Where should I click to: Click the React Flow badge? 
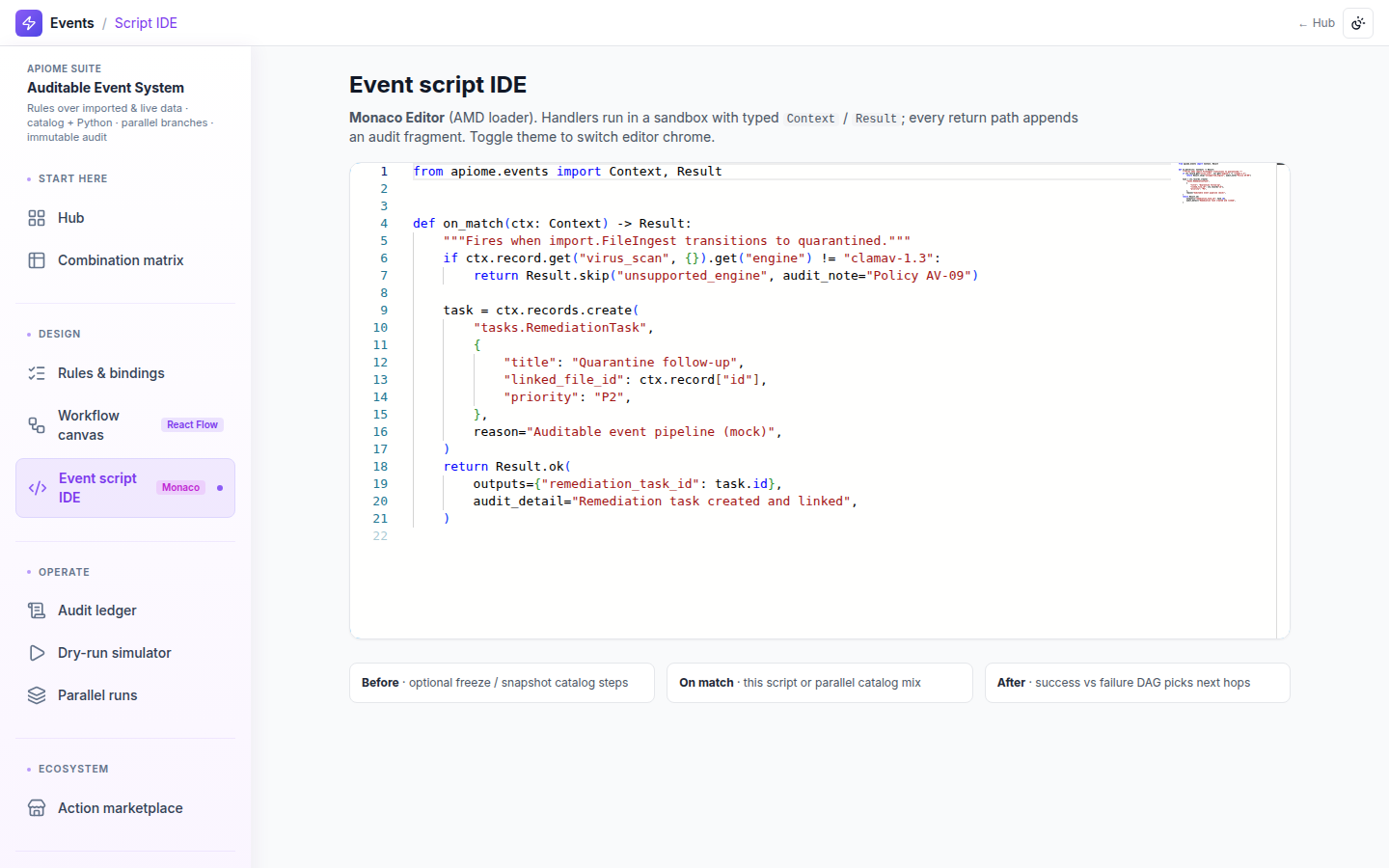192,424
